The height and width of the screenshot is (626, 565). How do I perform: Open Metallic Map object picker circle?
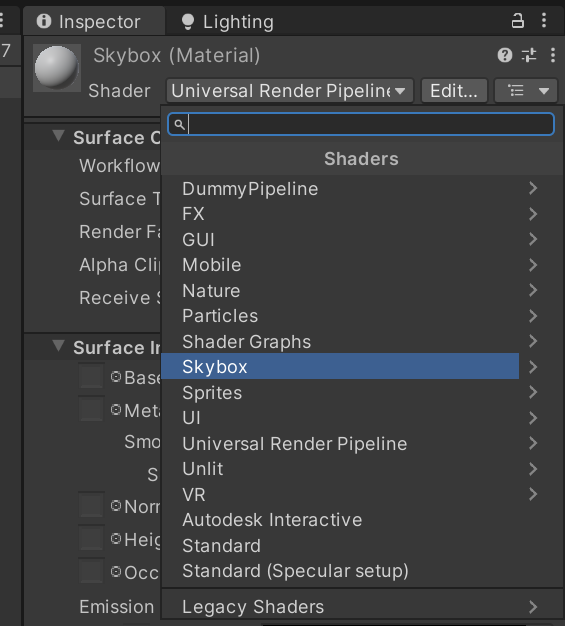[x=116, y=409]
